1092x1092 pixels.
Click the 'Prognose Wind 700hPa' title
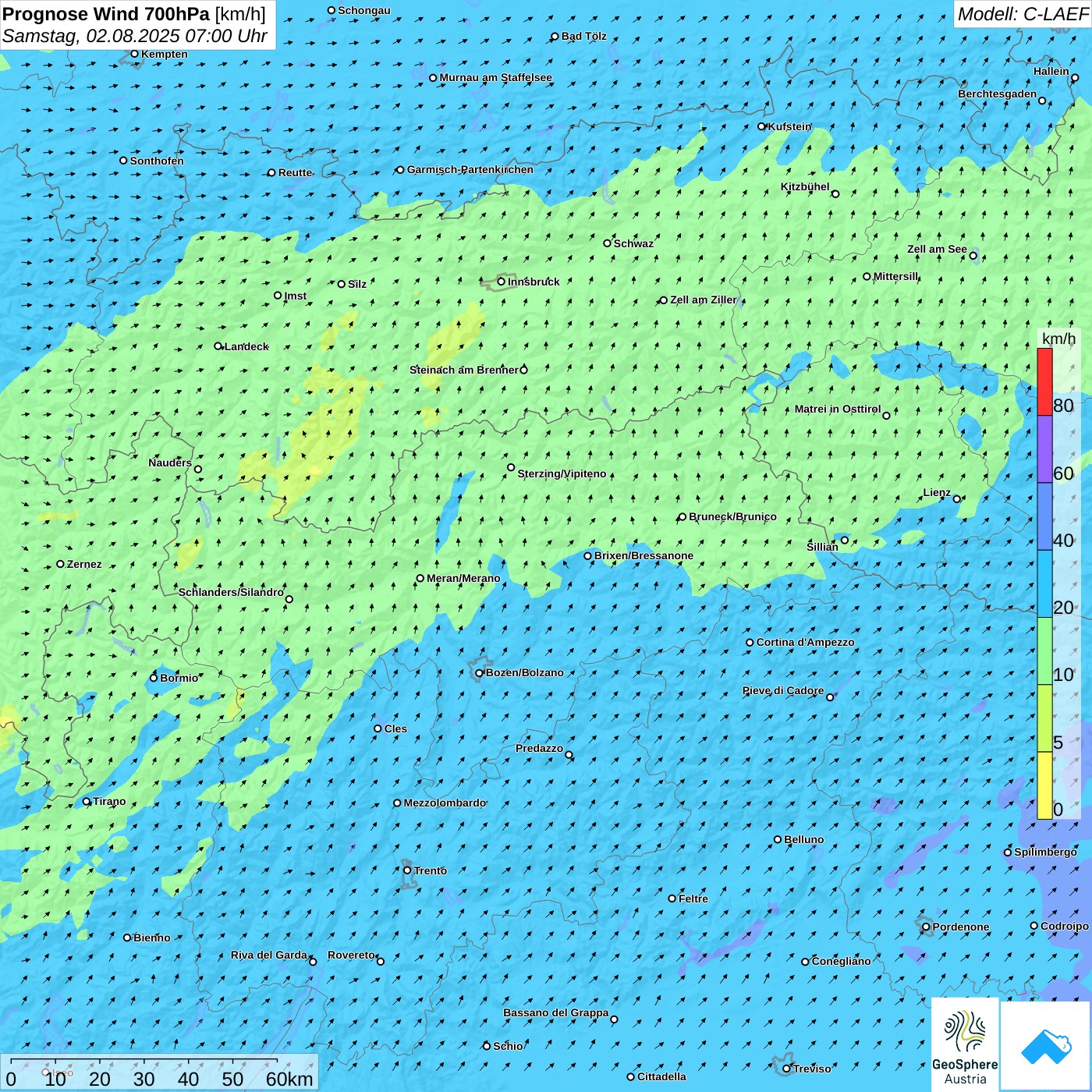click(x=106, y=14)
